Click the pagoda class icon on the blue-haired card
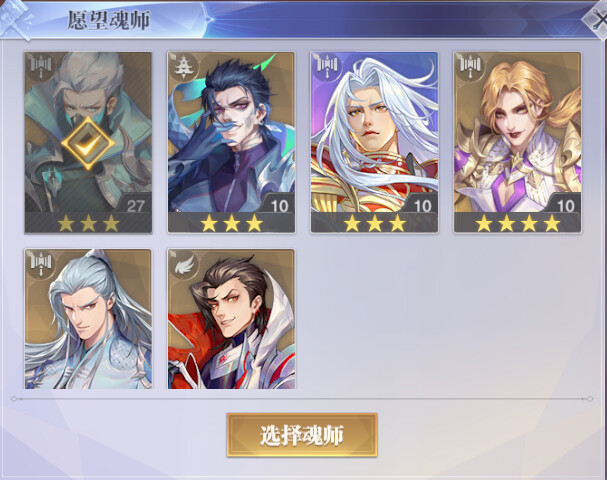Screen dimensions: 607x480 coord(184,66)
